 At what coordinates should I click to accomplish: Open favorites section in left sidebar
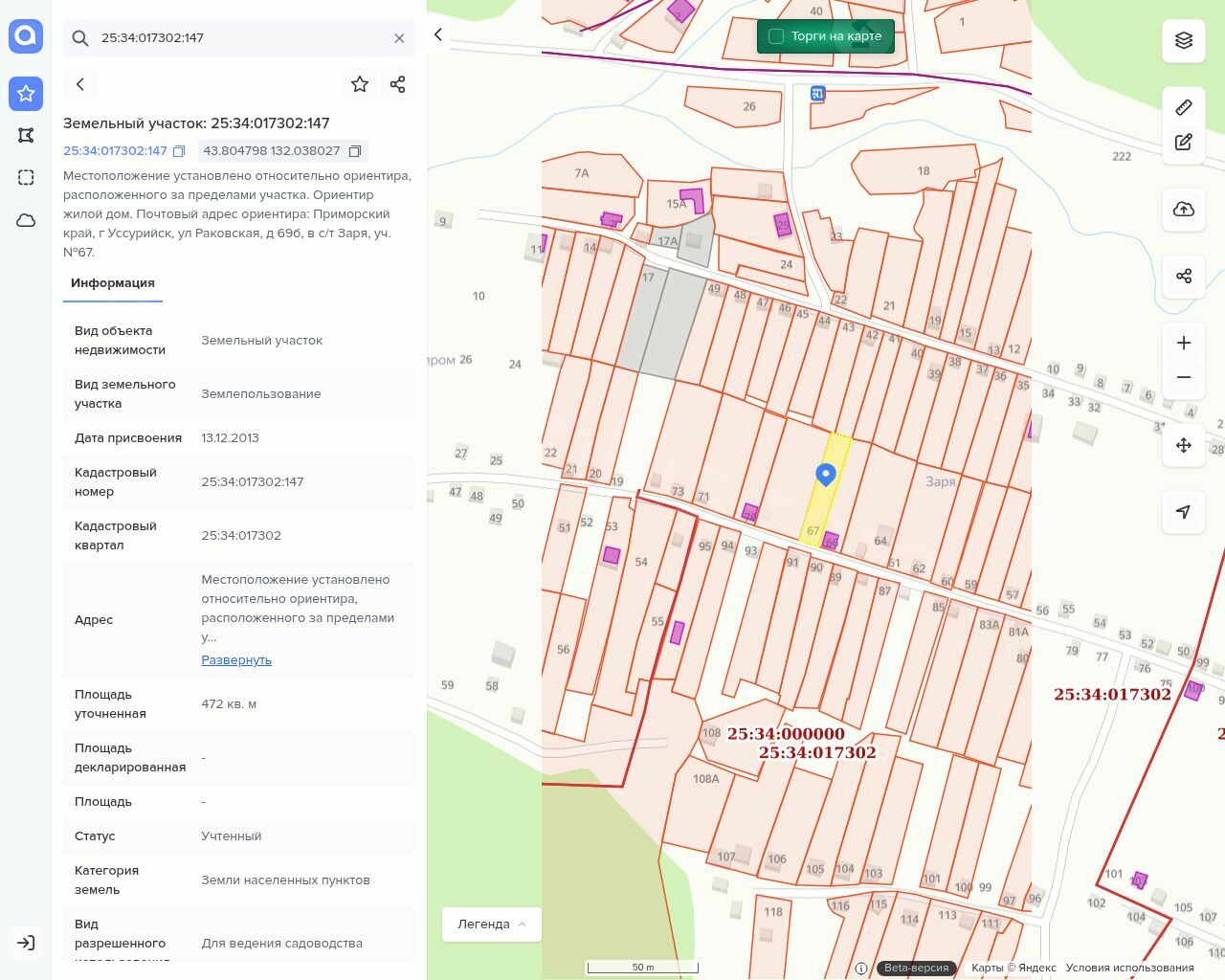tap(26, 93)
